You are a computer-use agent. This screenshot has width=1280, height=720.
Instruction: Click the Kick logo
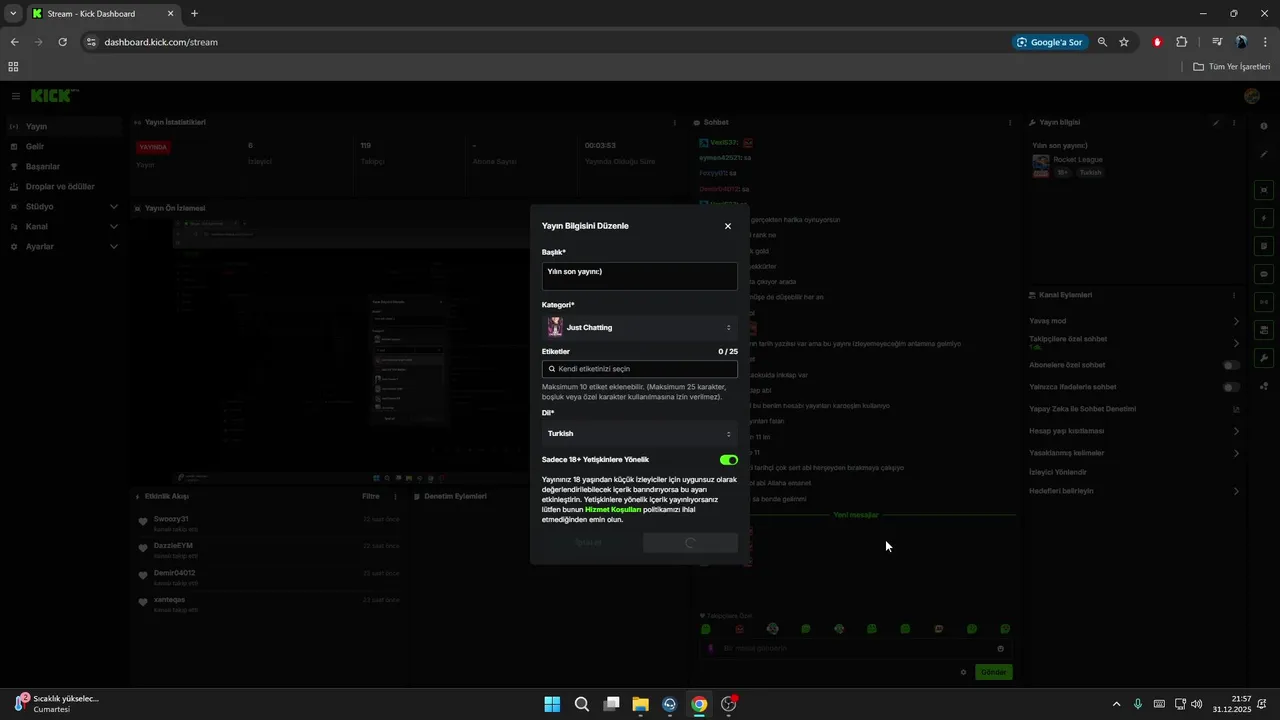54,96
